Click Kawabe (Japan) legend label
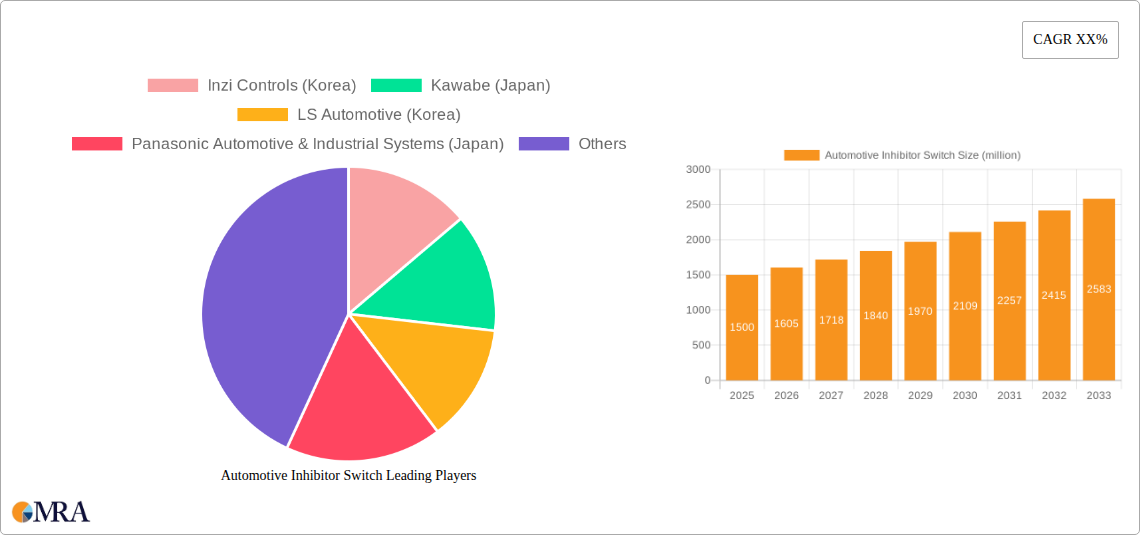Viewport: 1140px width, 535px height. [x=491, y=85]
